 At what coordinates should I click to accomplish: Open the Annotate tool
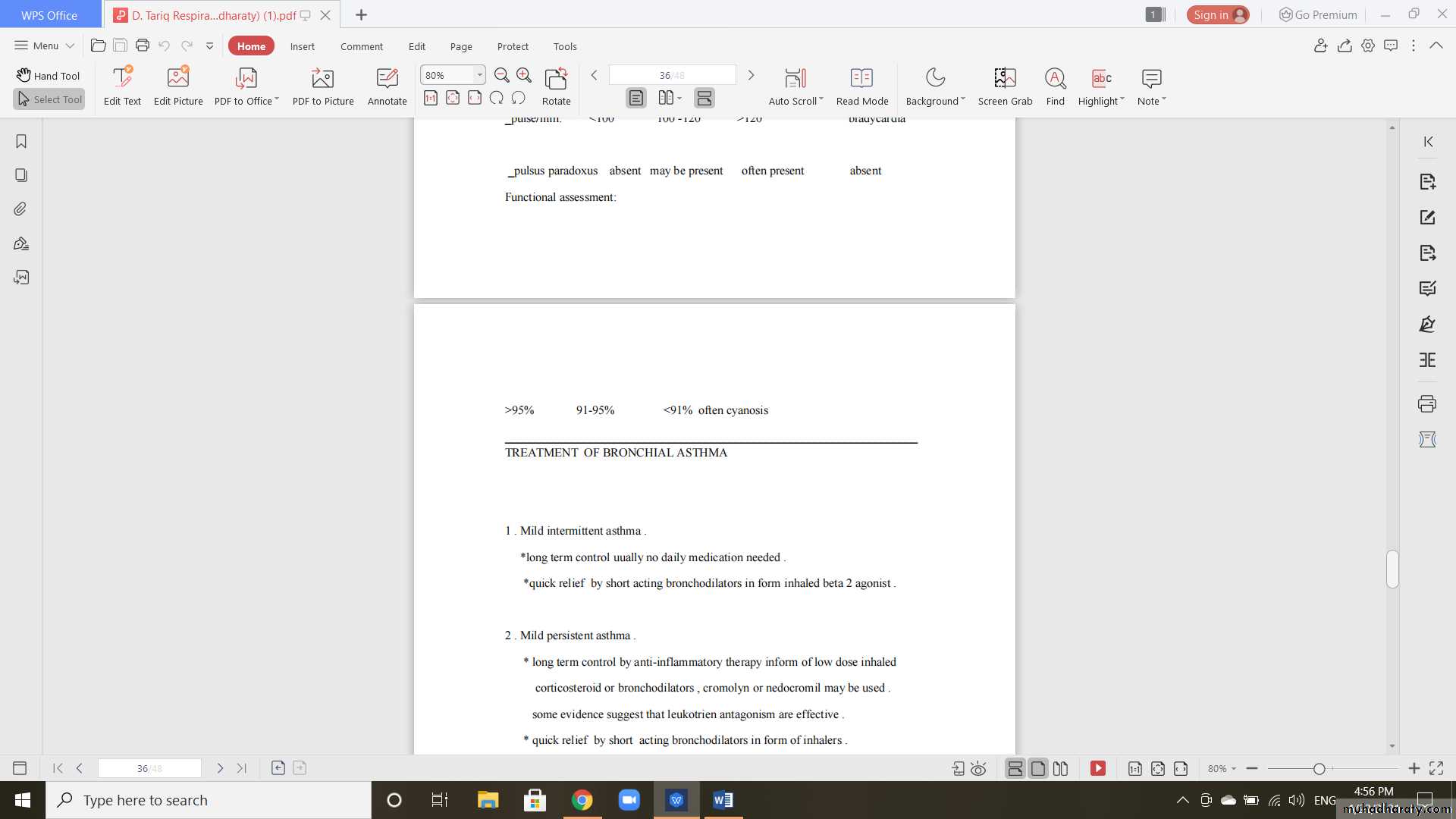point(387,78)
